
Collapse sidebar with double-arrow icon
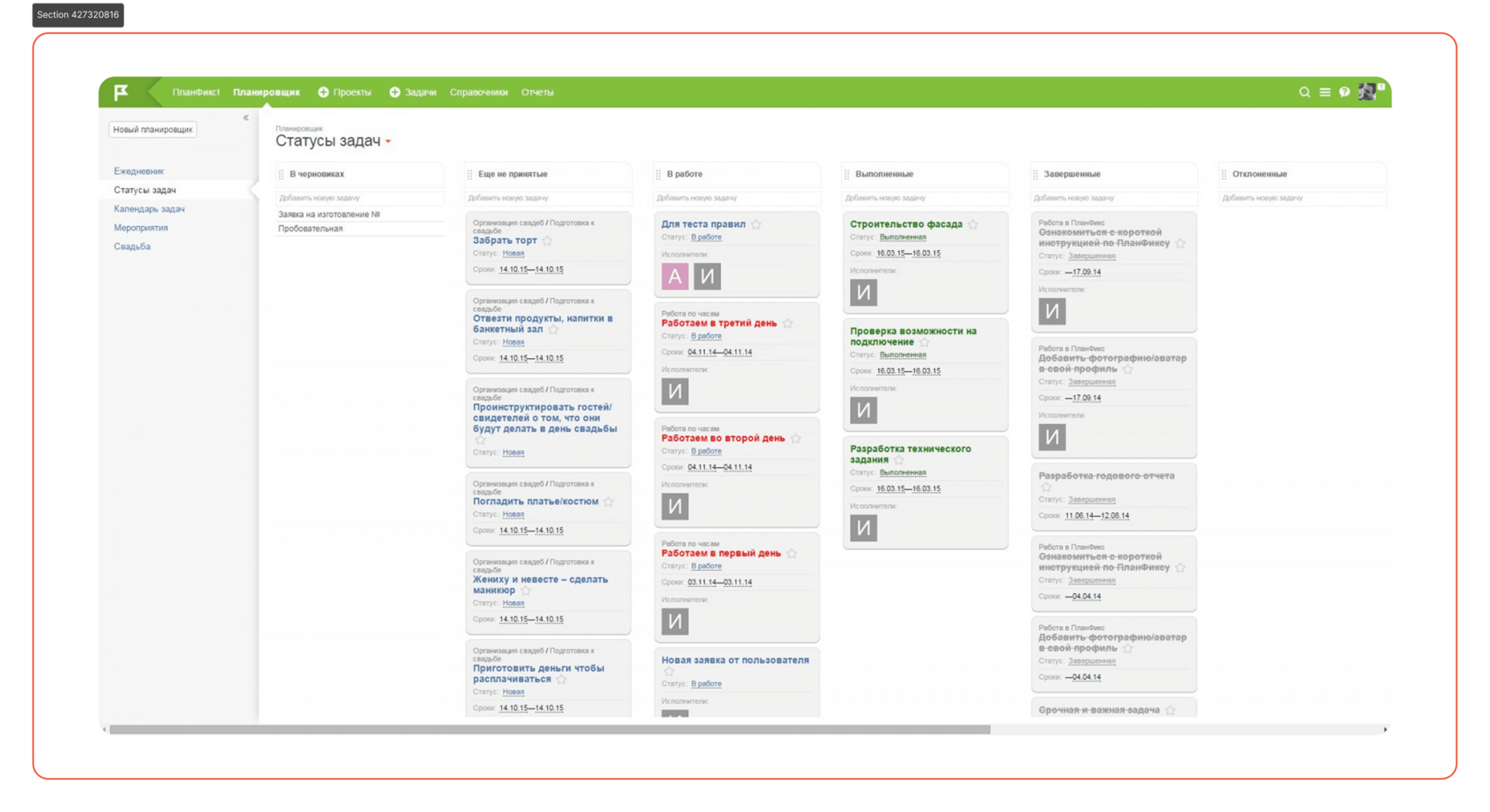(246, 118)
